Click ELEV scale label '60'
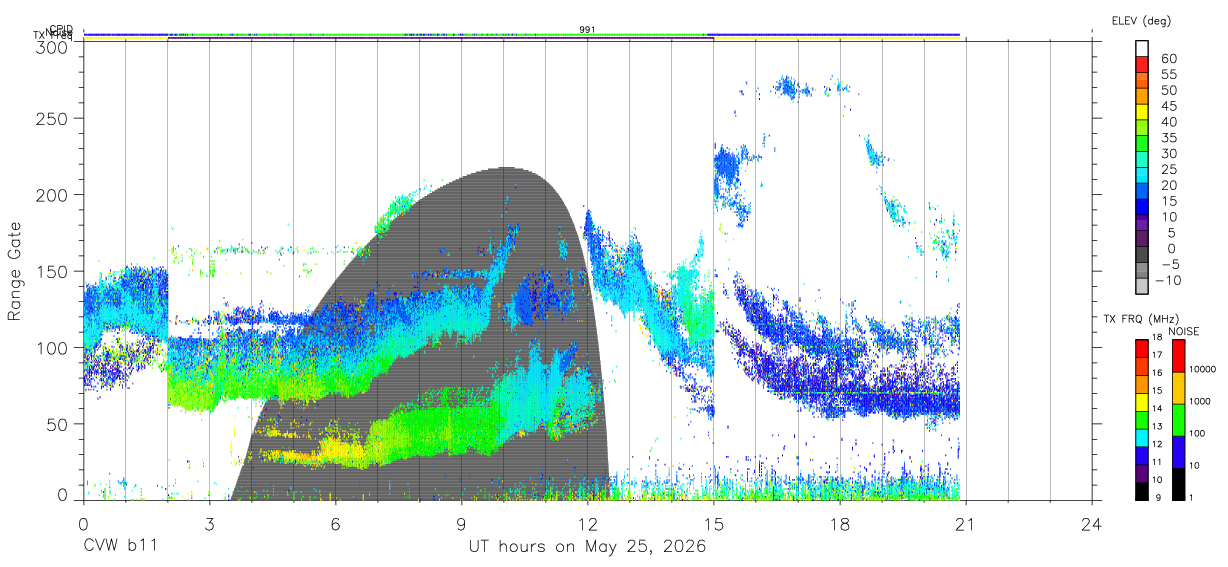The width and height of the screenshot is (1228, 567). pos(1168,58)
